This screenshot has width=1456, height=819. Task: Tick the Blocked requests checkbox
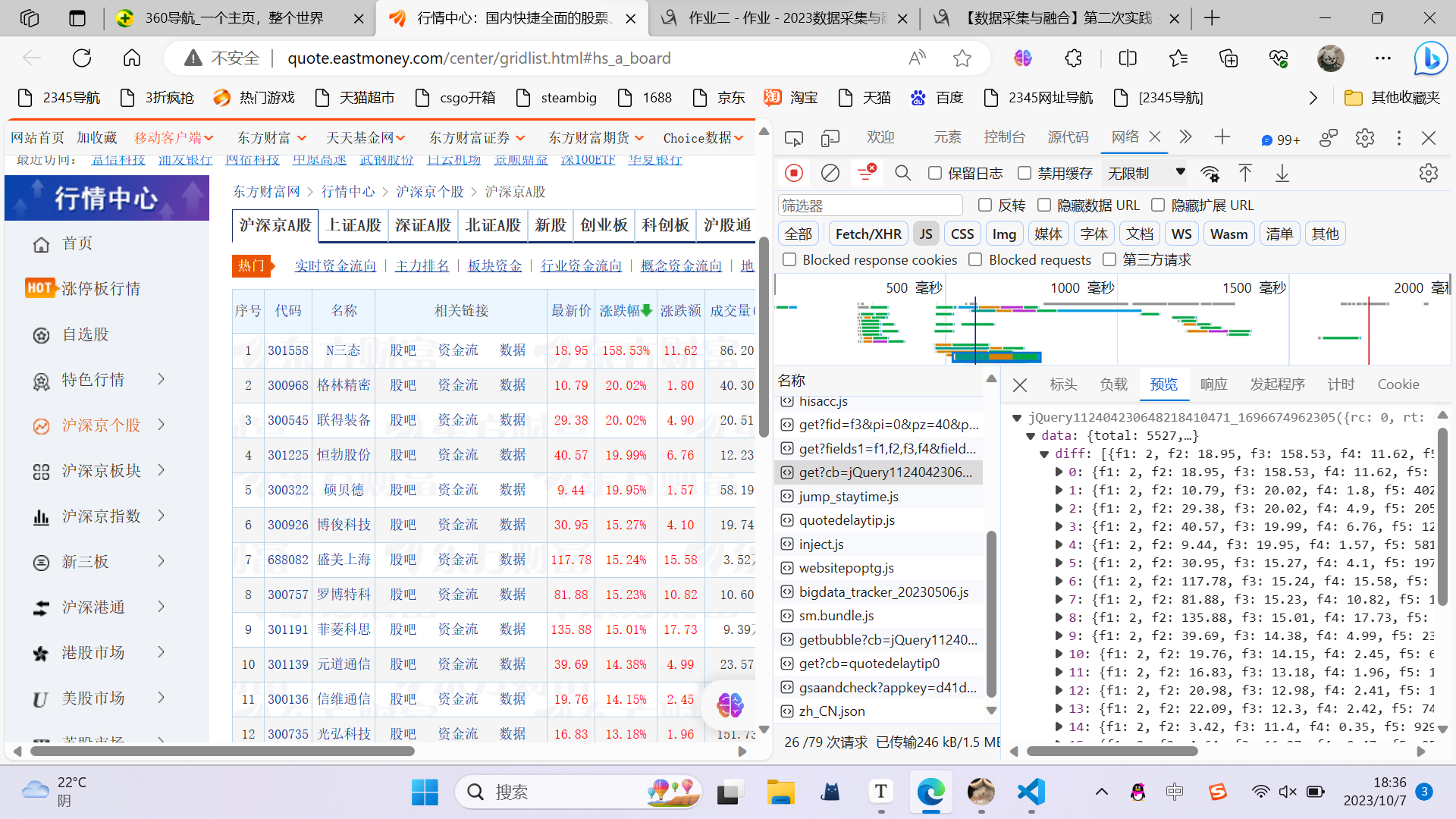(976, 260)
